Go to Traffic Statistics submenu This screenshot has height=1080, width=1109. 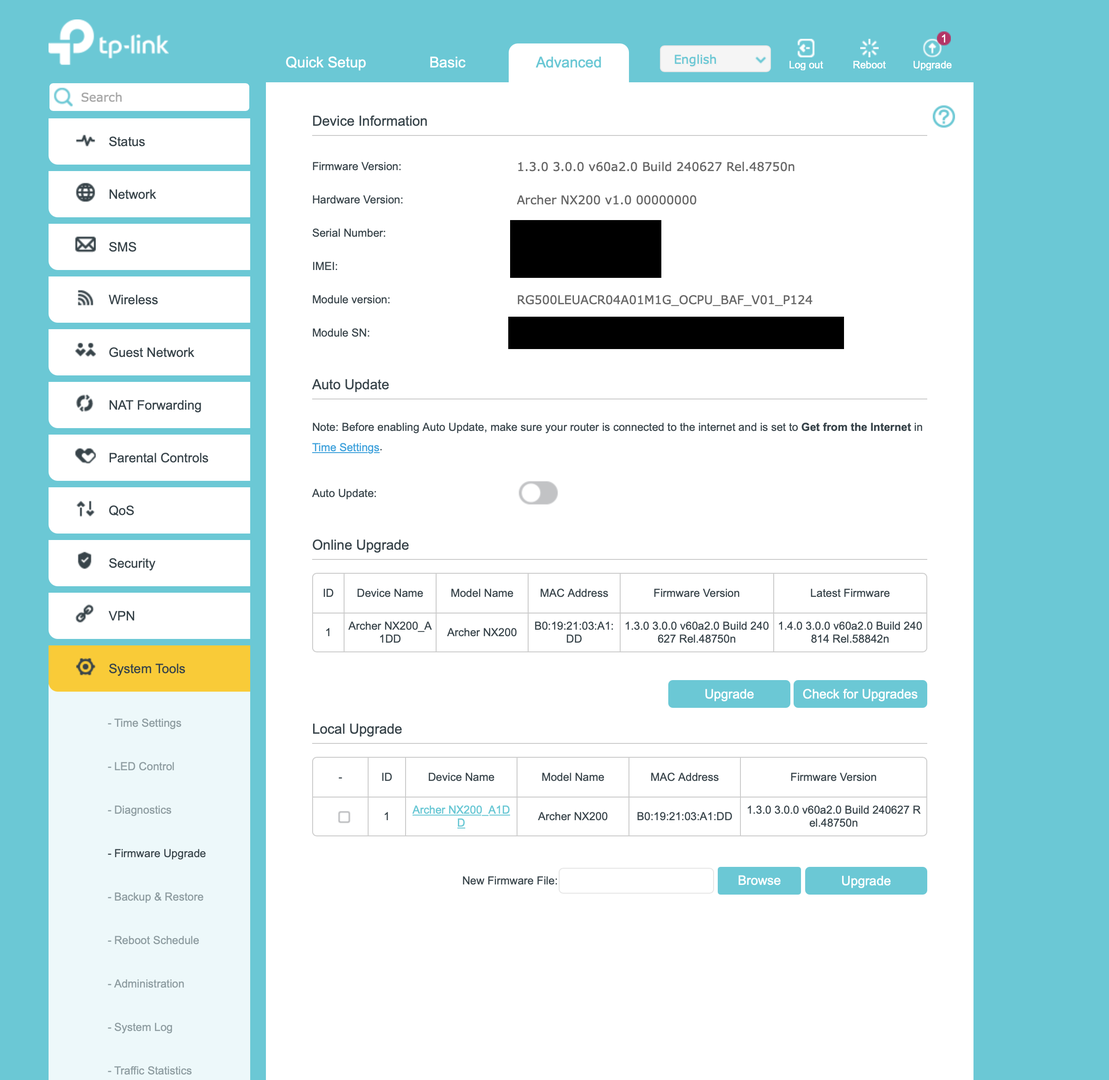point(149,1070)
